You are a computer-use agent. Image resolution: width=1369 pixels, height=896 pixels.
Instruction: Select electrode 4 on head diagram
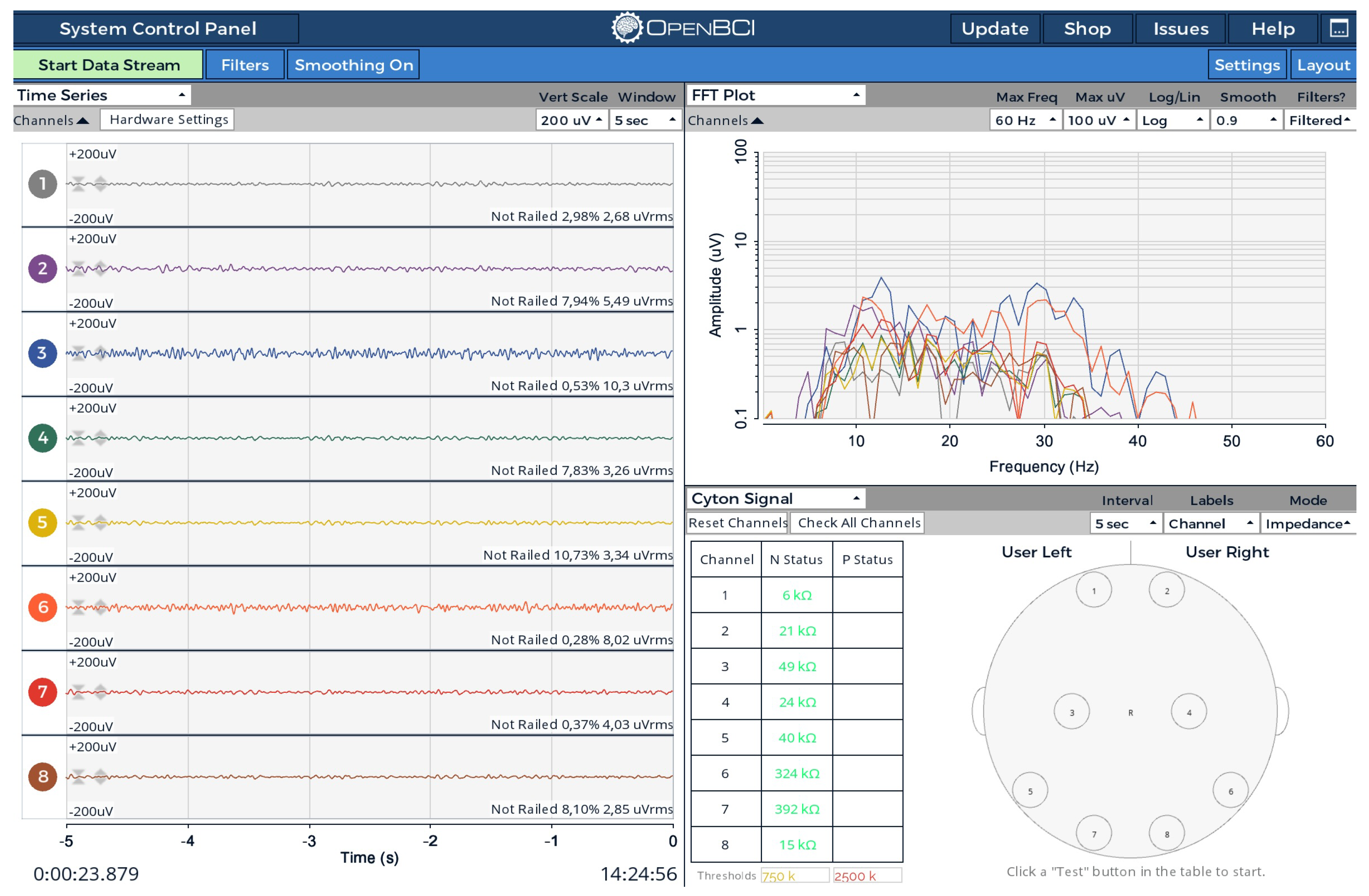click(x=1189, y=712)
